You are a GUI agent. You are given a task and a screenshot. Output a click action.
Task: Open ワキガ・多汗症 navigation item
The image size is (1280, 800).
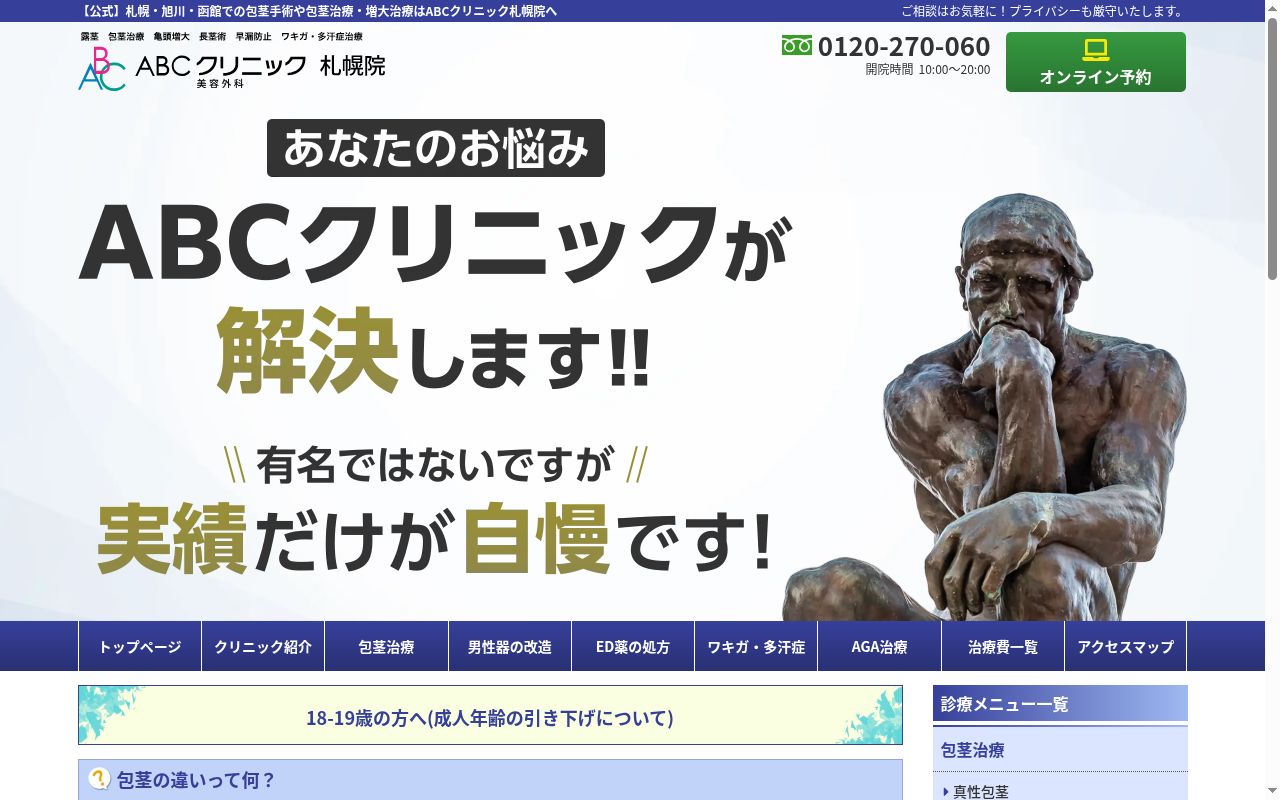pos(756,647)
